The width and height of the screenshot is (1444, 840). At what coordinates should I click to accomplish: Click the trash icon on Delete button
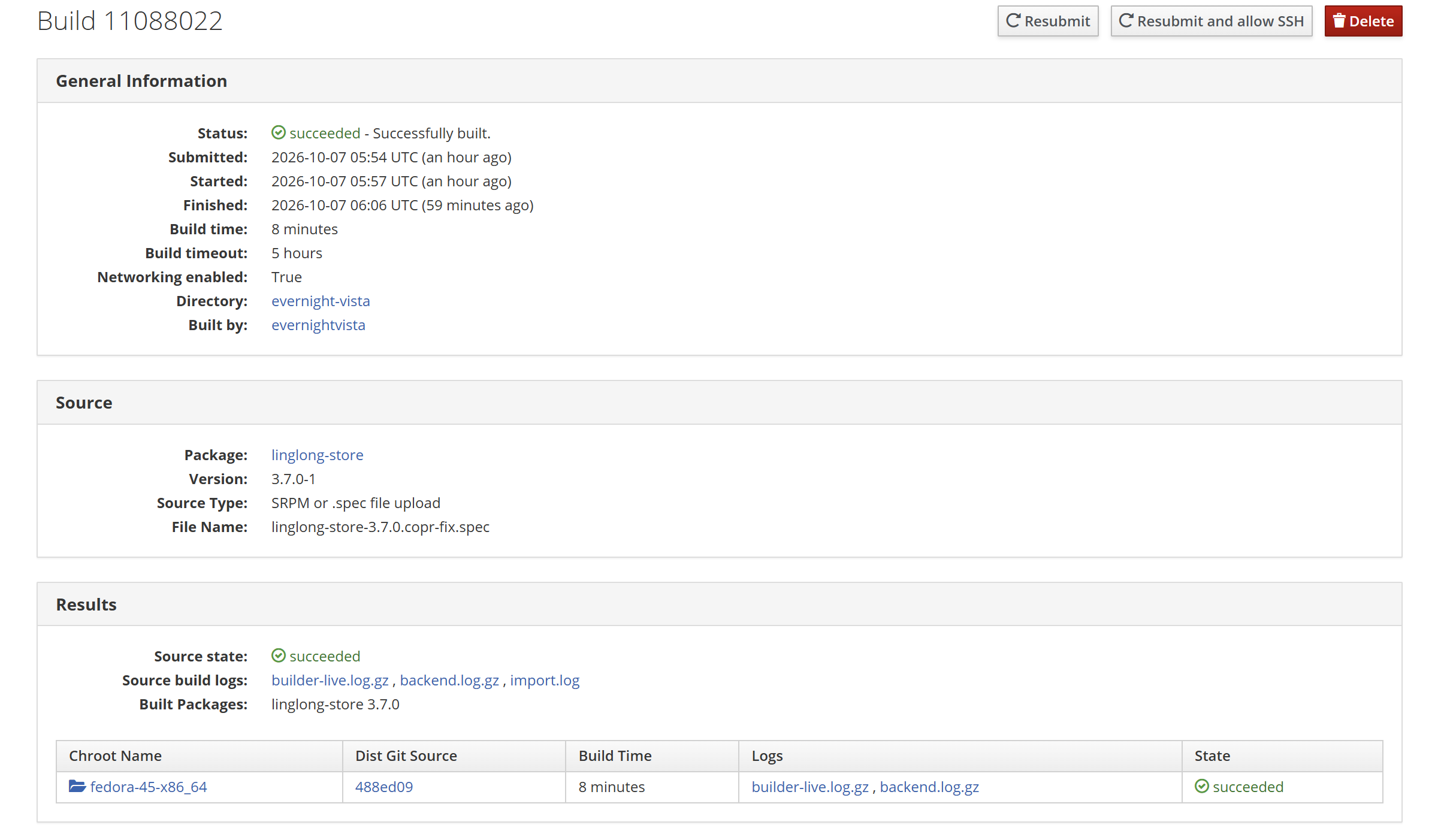1339,21
